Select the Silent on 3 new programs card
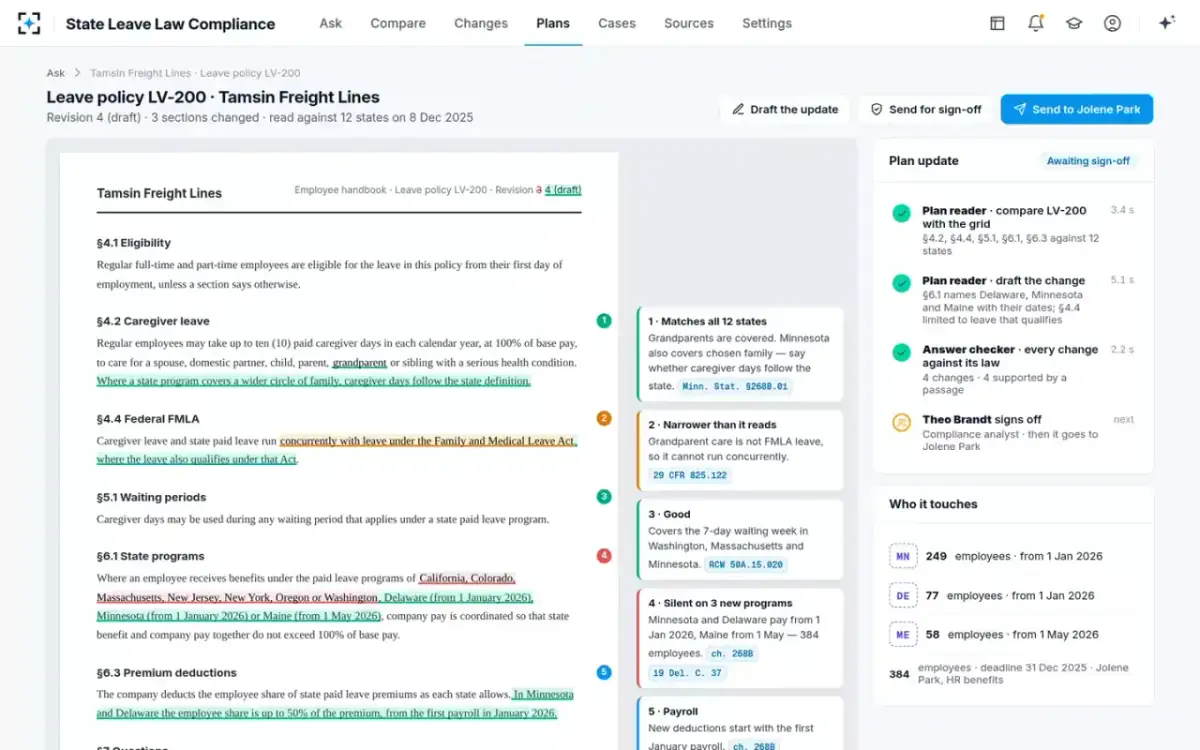The height and width of the screenshot is (750, 1200). [x=740, y=638]
